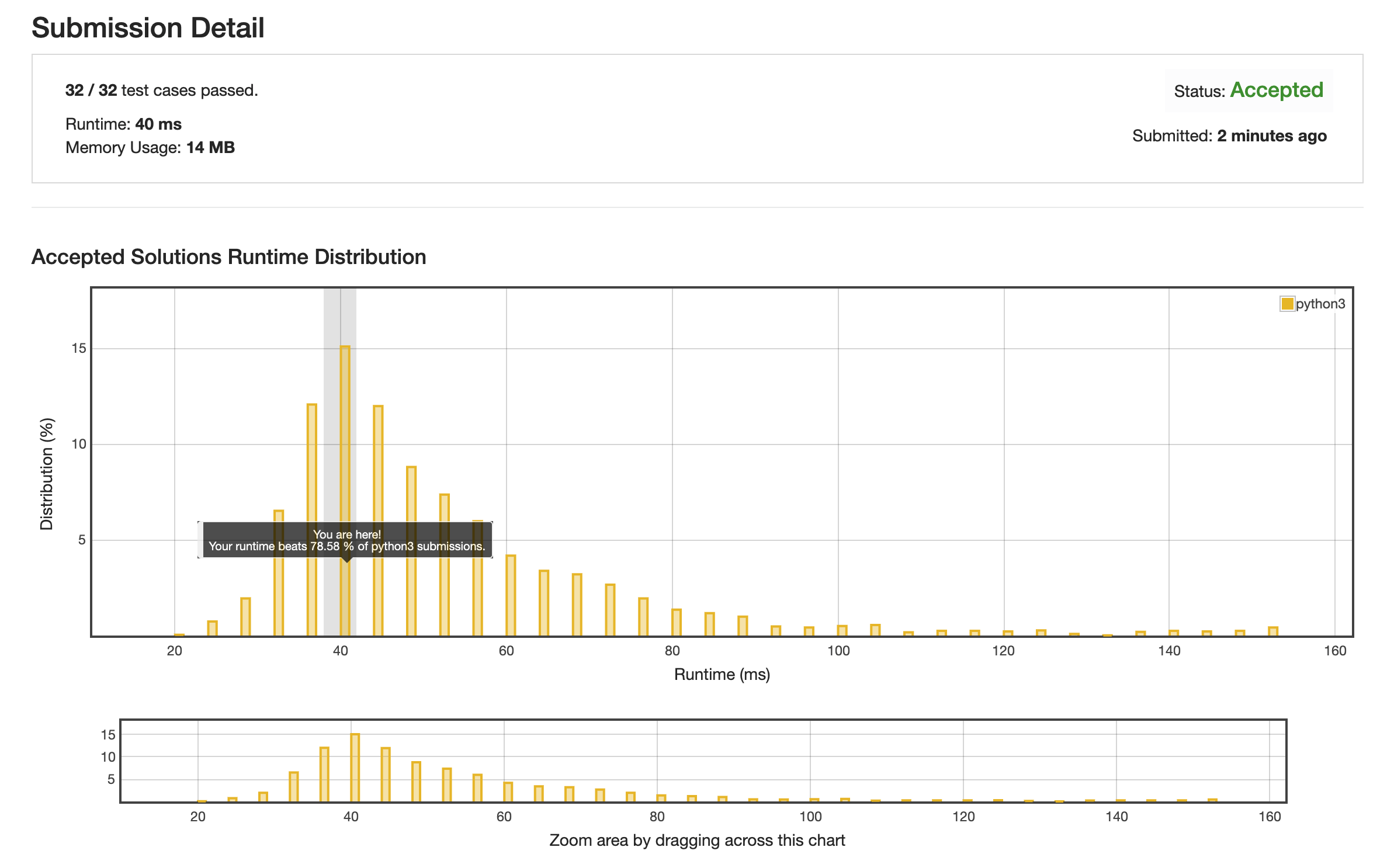
Task: Click the '2 minutes ago' submitted text
Action: (1271, 136)
